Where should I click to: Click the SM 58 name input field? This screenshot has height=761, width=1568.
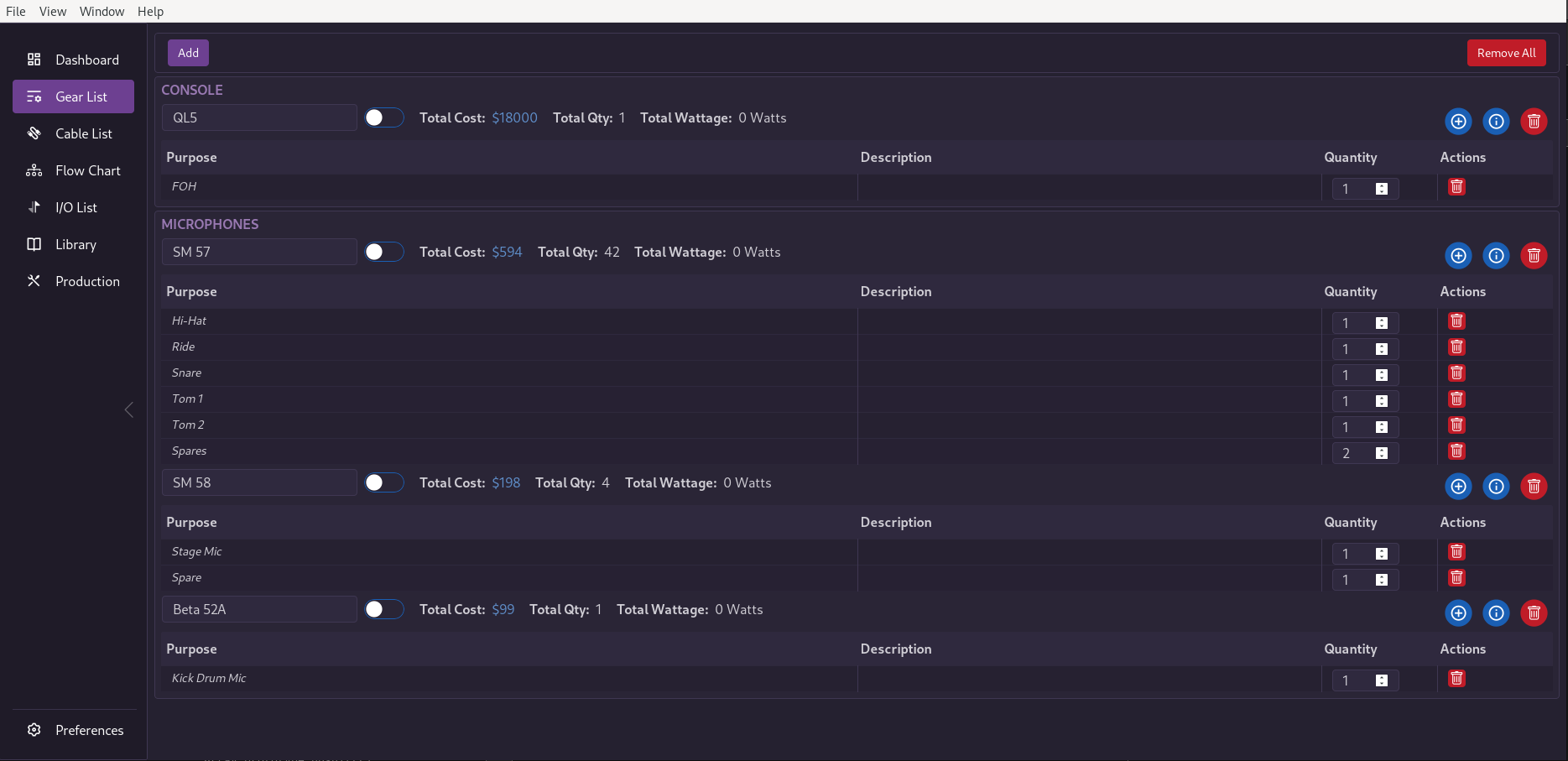tap(259, 483)
